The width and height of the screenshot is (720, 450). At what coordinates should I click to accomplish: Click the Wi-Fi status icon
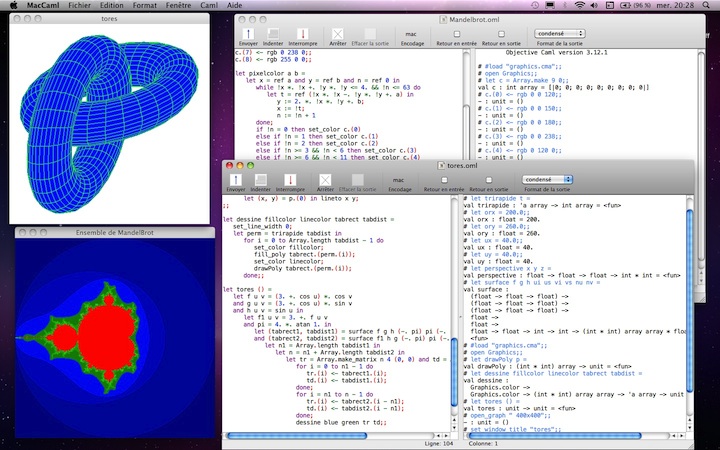[579, 6]
